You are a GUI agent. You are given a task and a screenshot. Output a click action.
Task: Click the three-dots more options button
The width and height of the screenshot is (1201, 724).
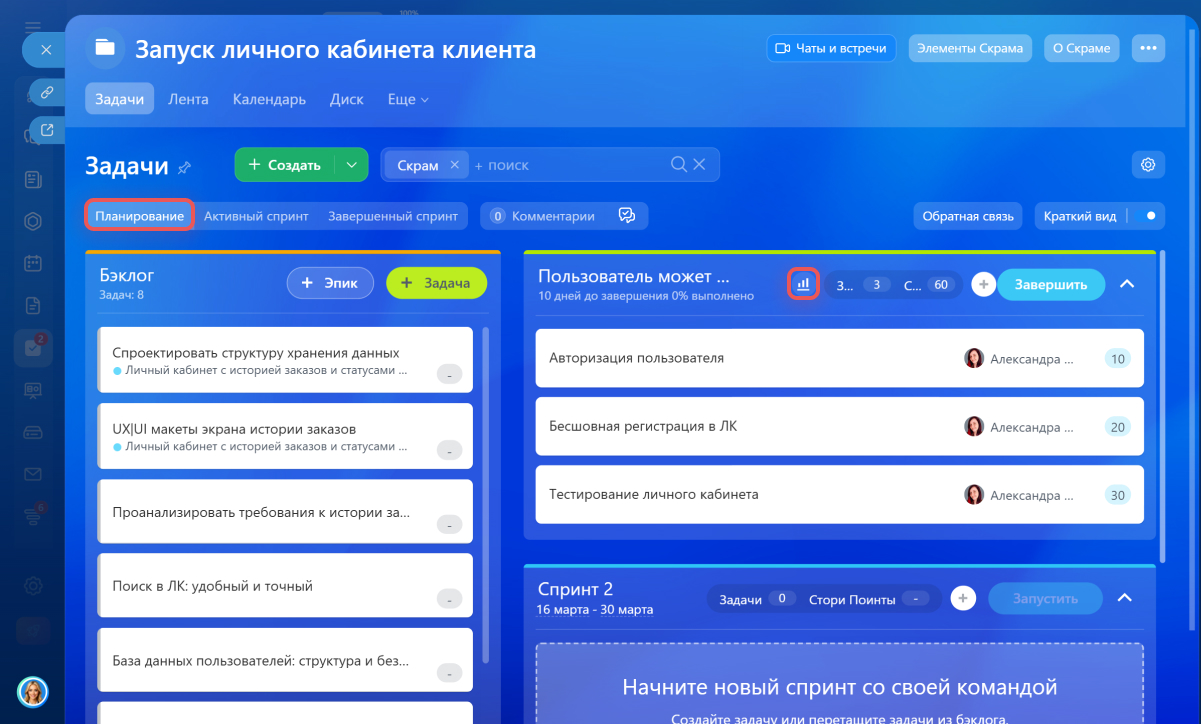(1148, 48)
